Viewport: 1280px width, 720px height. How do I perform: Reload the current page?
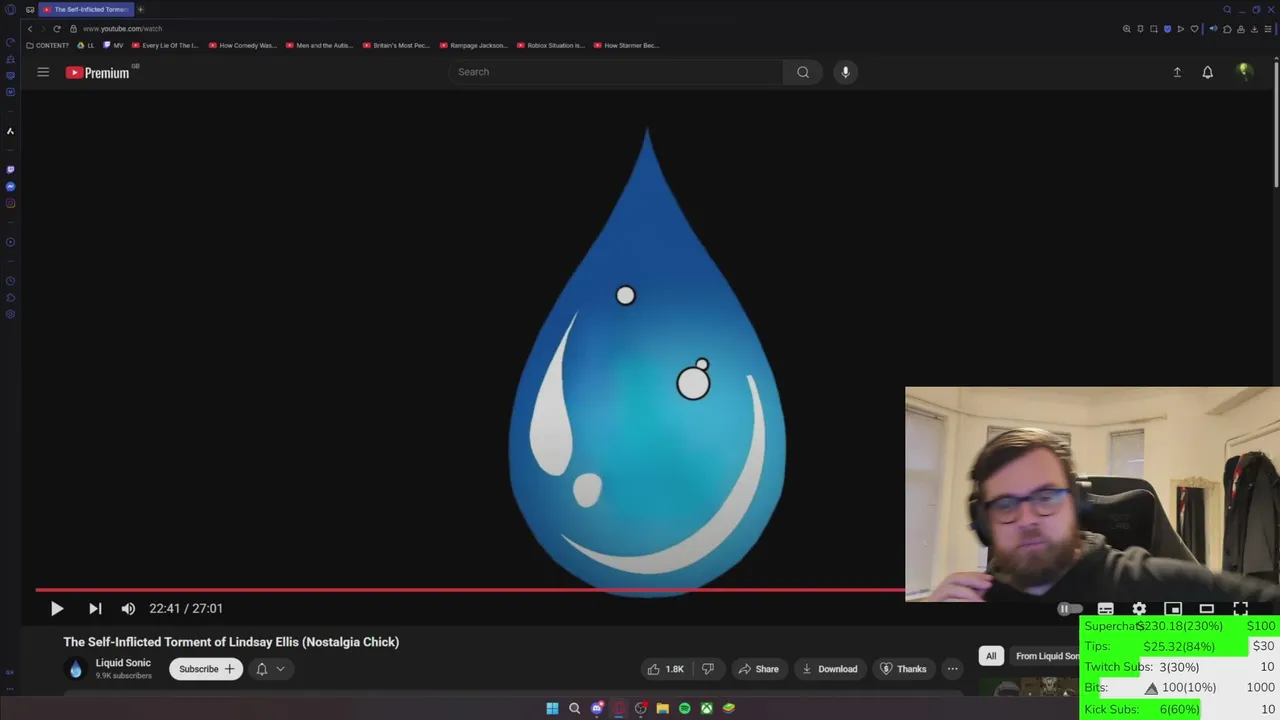click(x=57, y=29)
